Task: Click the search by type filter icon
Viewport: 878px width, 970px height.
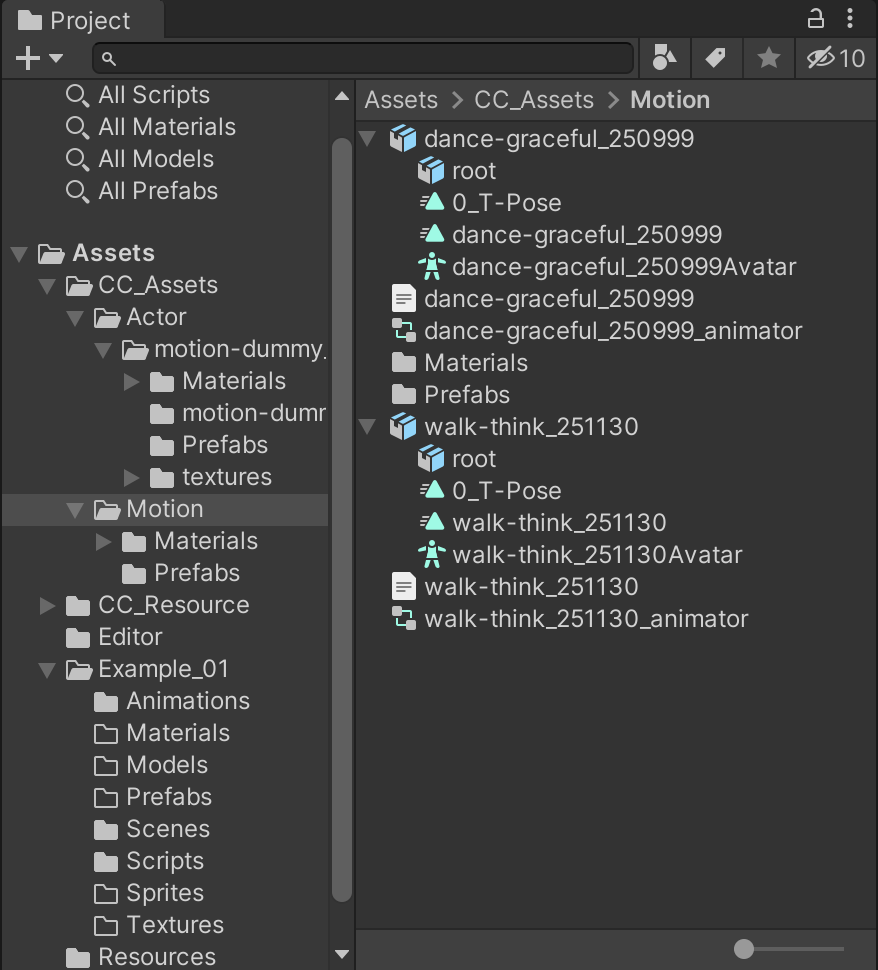Action: click(665, 58)
